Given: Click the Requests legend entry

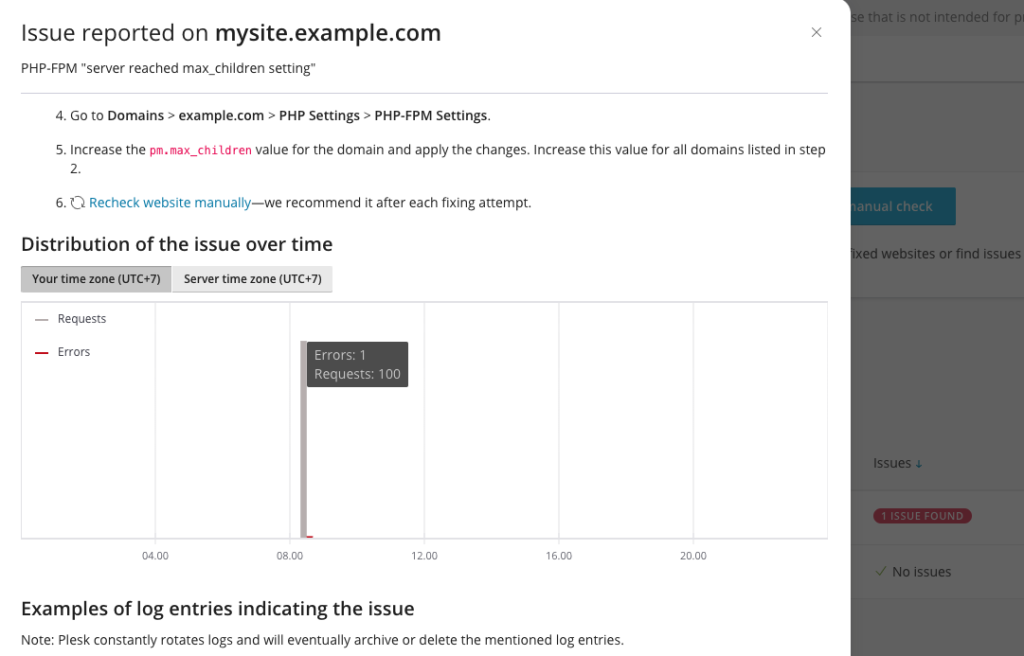Looking at the screenshot, I should pos(71,319).
